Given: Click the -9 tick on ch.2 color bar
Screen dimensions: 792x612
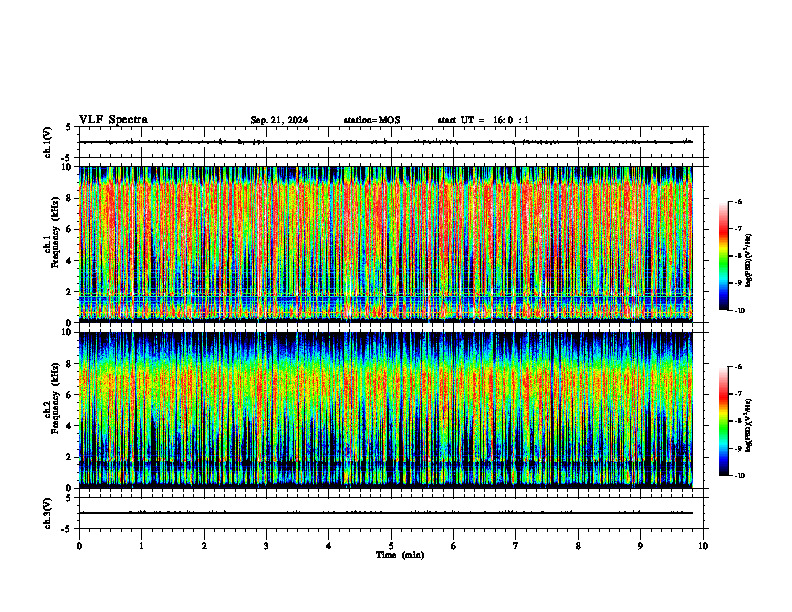Looking at the screenshot, I should (738, 448).
